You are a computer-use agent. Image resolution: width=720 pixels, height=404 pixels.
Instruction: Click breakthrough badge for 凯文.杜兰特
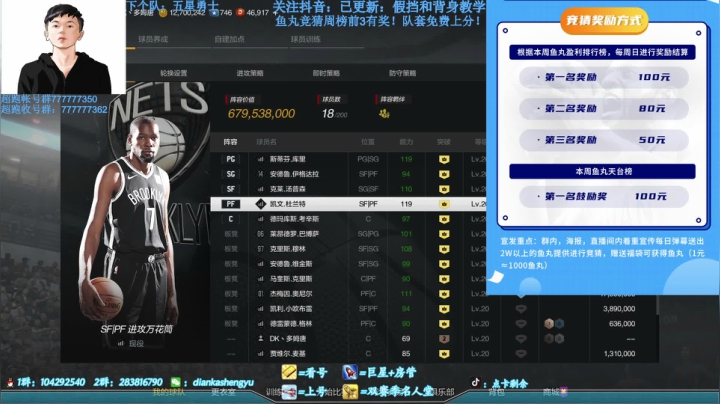tap(444, 204)
